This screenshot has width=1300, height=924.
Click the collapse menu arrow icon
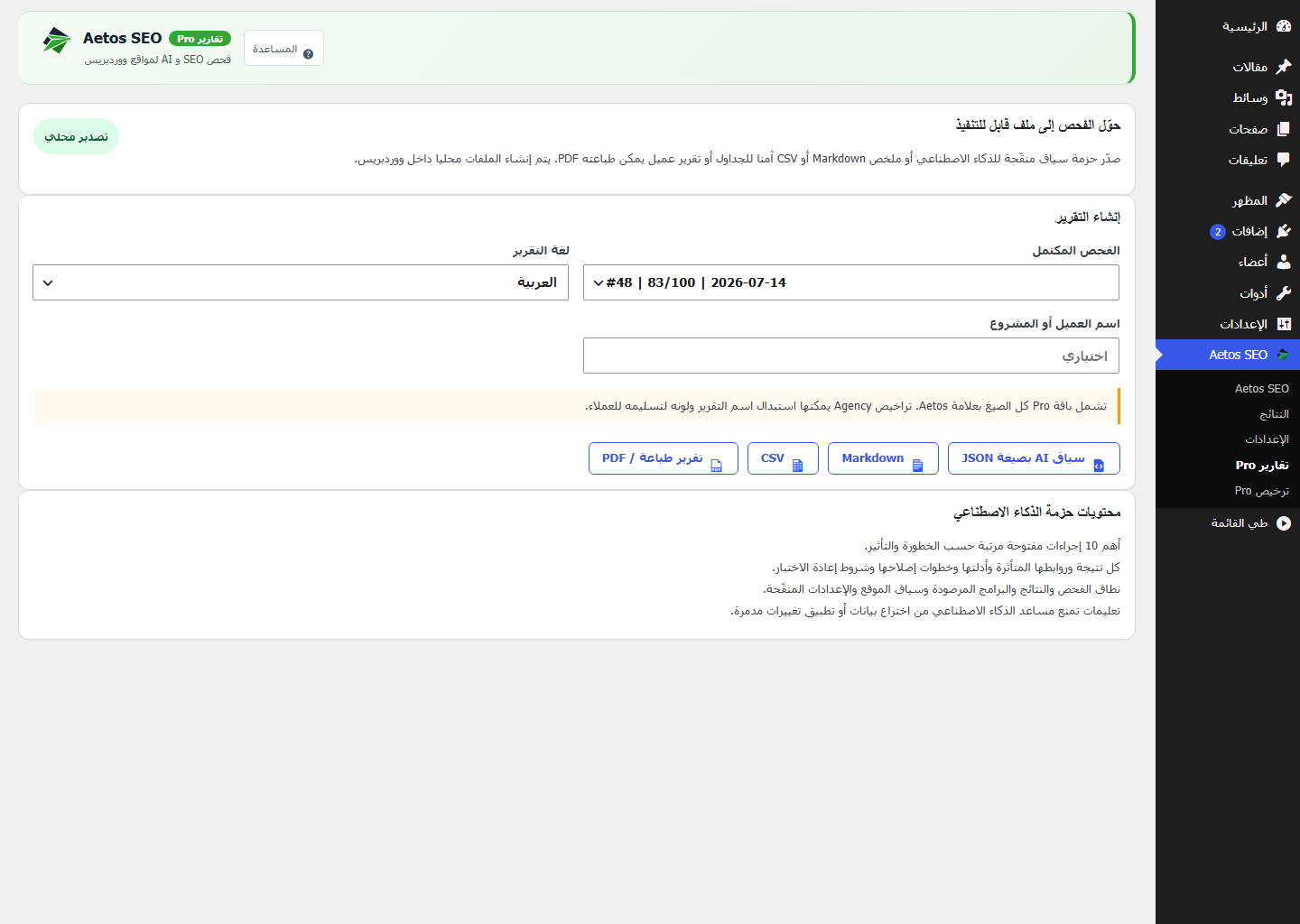pos(1284,523)
